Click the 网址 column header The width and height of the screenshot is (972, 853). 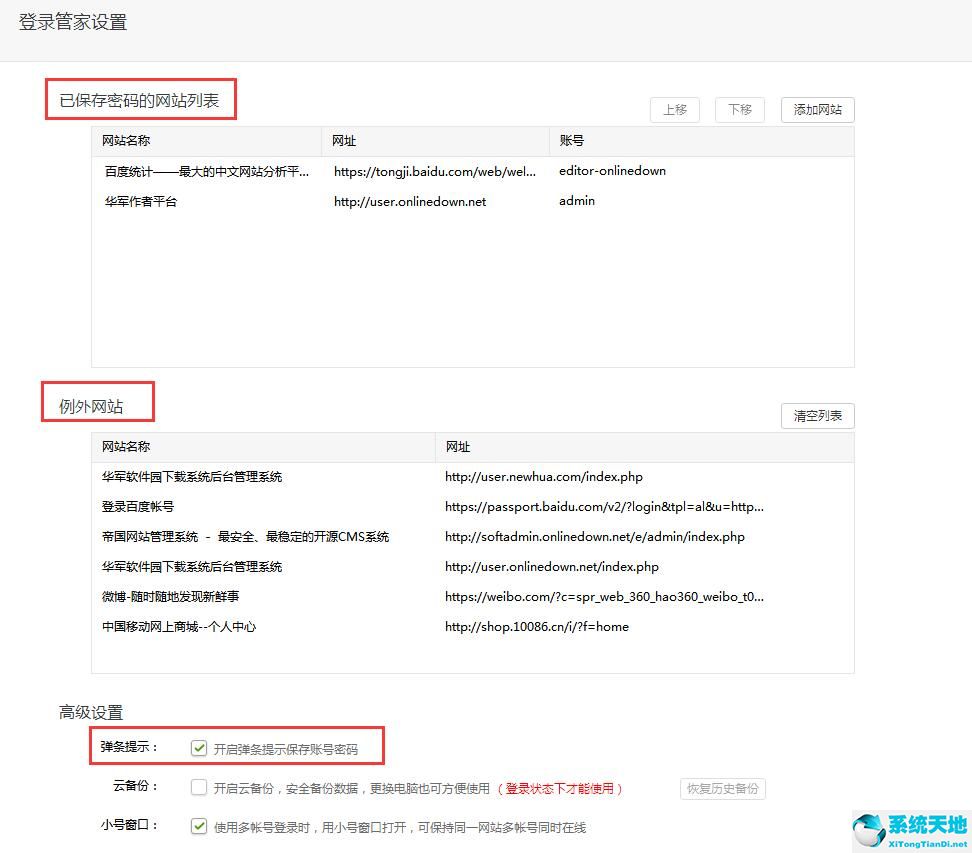pyautogui.click(x=342, y=141)
